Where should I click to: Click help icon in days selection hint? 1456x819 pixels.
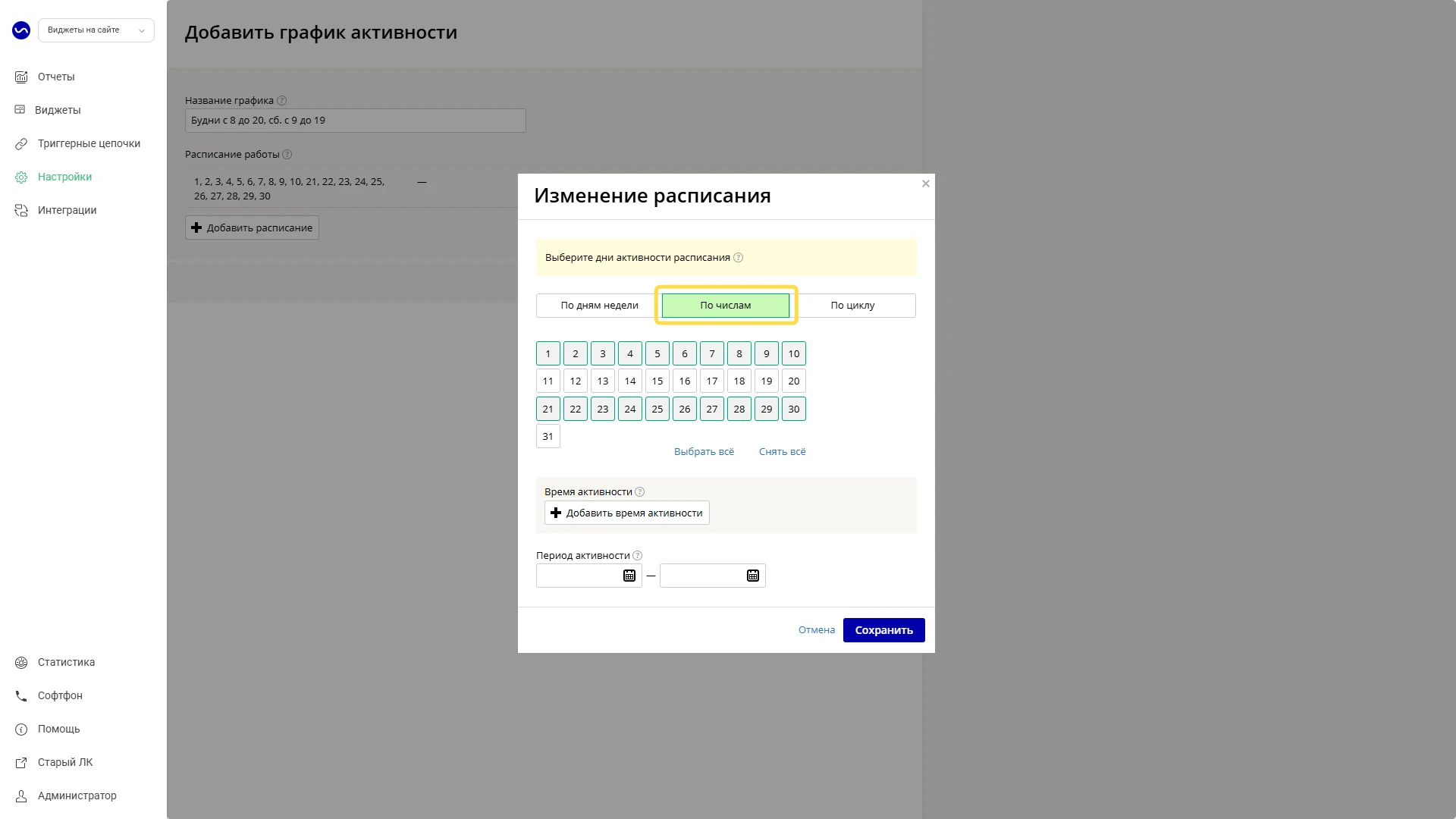tap(739, 258)
